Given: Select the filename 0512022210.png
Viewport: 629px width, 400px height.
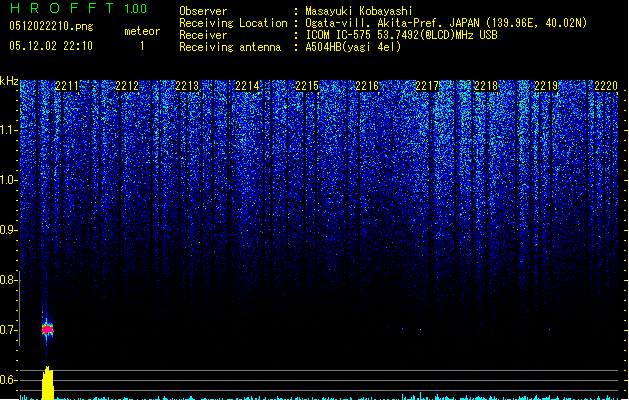Looking at the screenshot, I should point(51,26).
